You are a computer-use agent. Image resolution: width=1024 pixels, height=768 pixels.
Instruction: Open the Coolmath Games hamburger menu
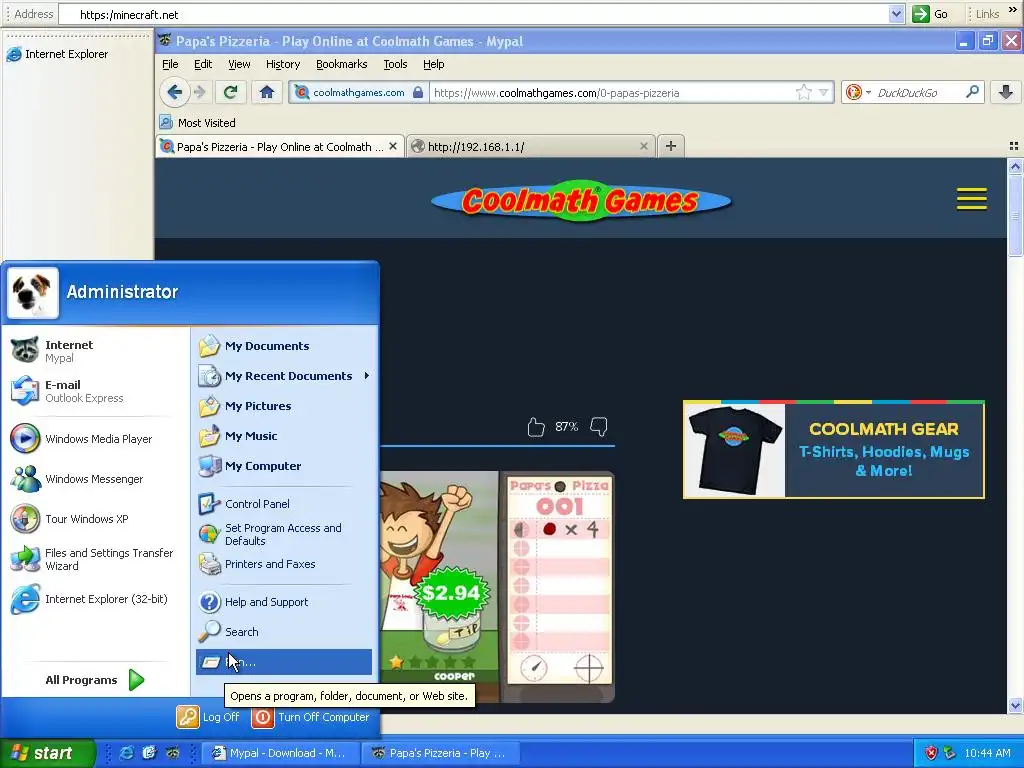[971, 199]
